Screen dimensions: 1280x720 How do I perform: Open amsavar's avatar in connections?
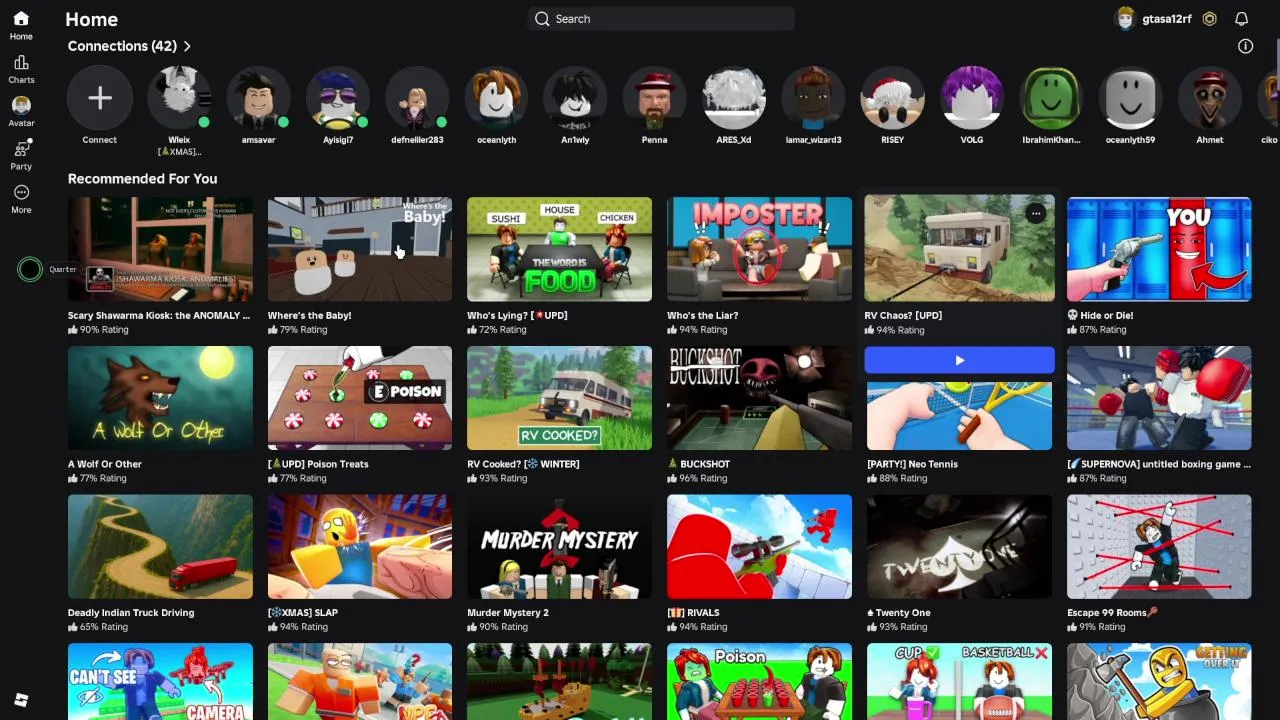tap(258, 98)
